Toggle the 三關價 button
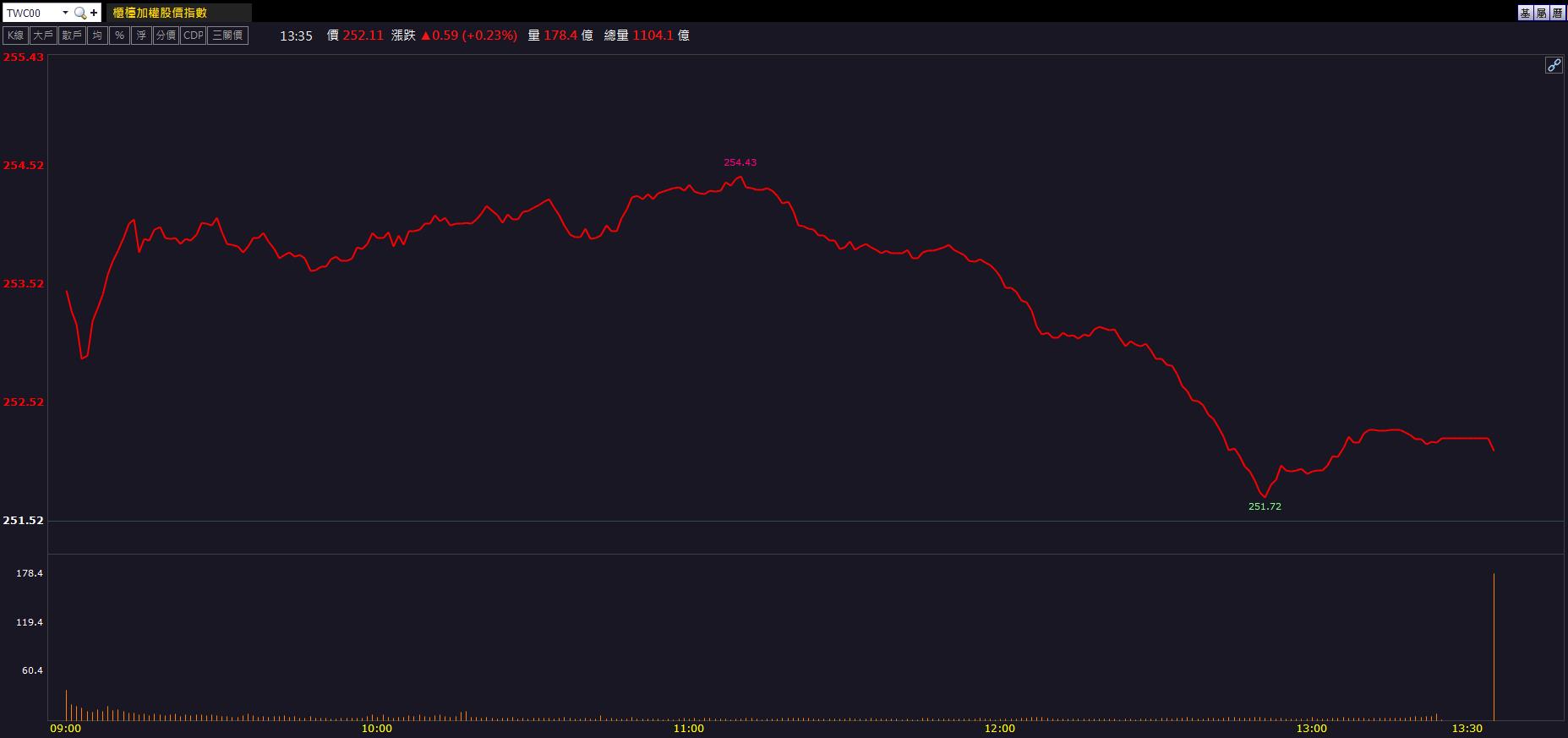 click(228, 36)
